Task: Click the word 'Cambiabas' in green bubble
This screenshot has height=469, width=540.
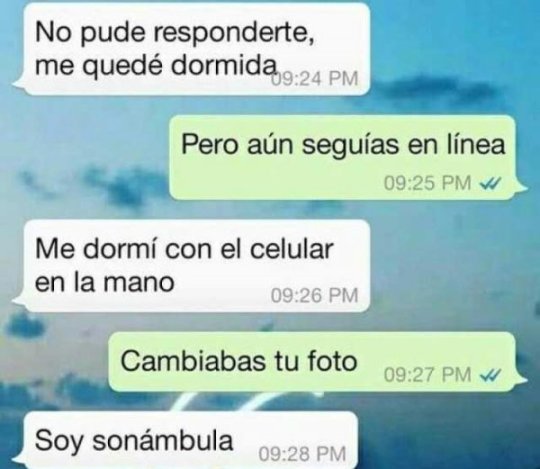Action: point(194,361)
